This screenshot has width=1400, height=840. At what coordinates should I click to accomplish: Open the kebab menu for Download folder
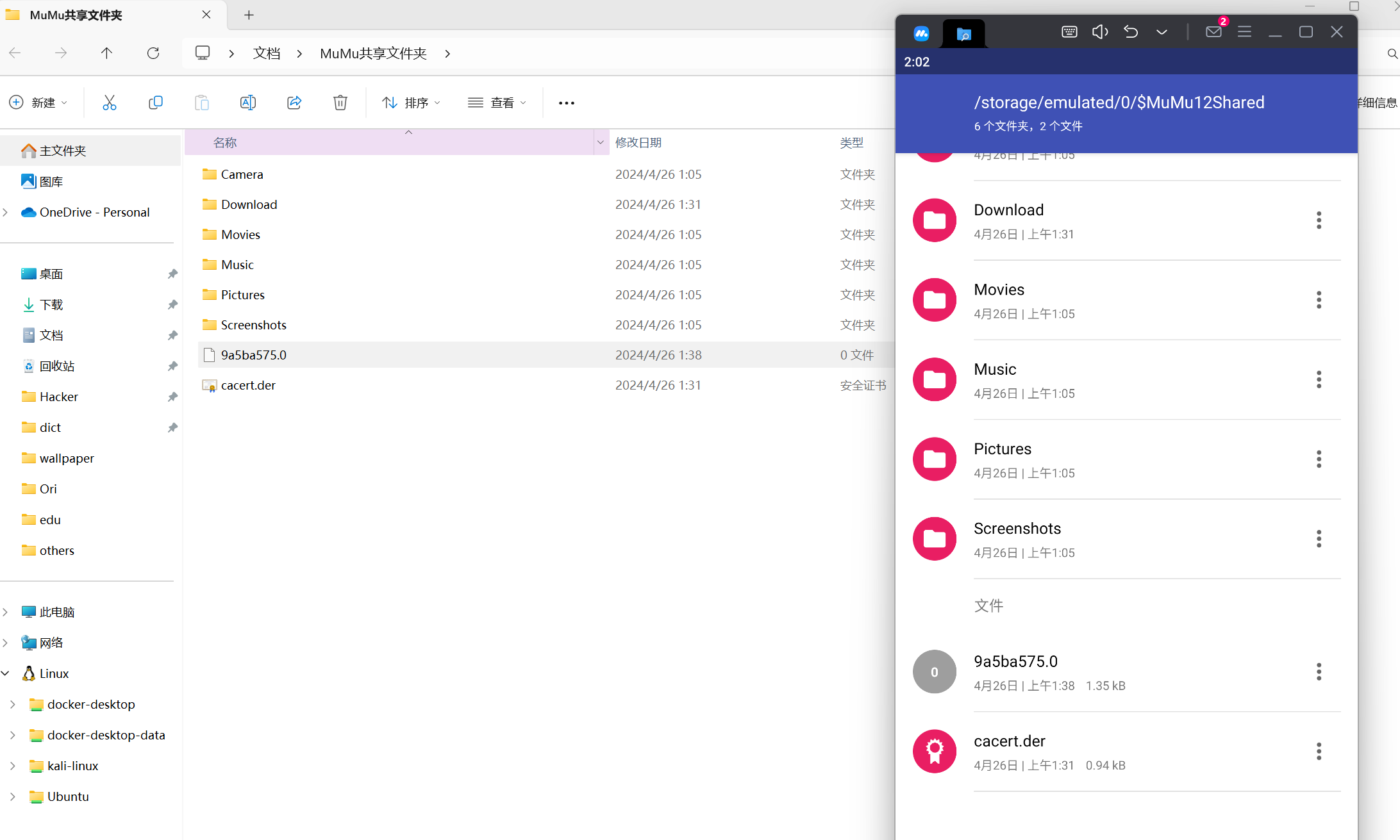(1319, 220)
